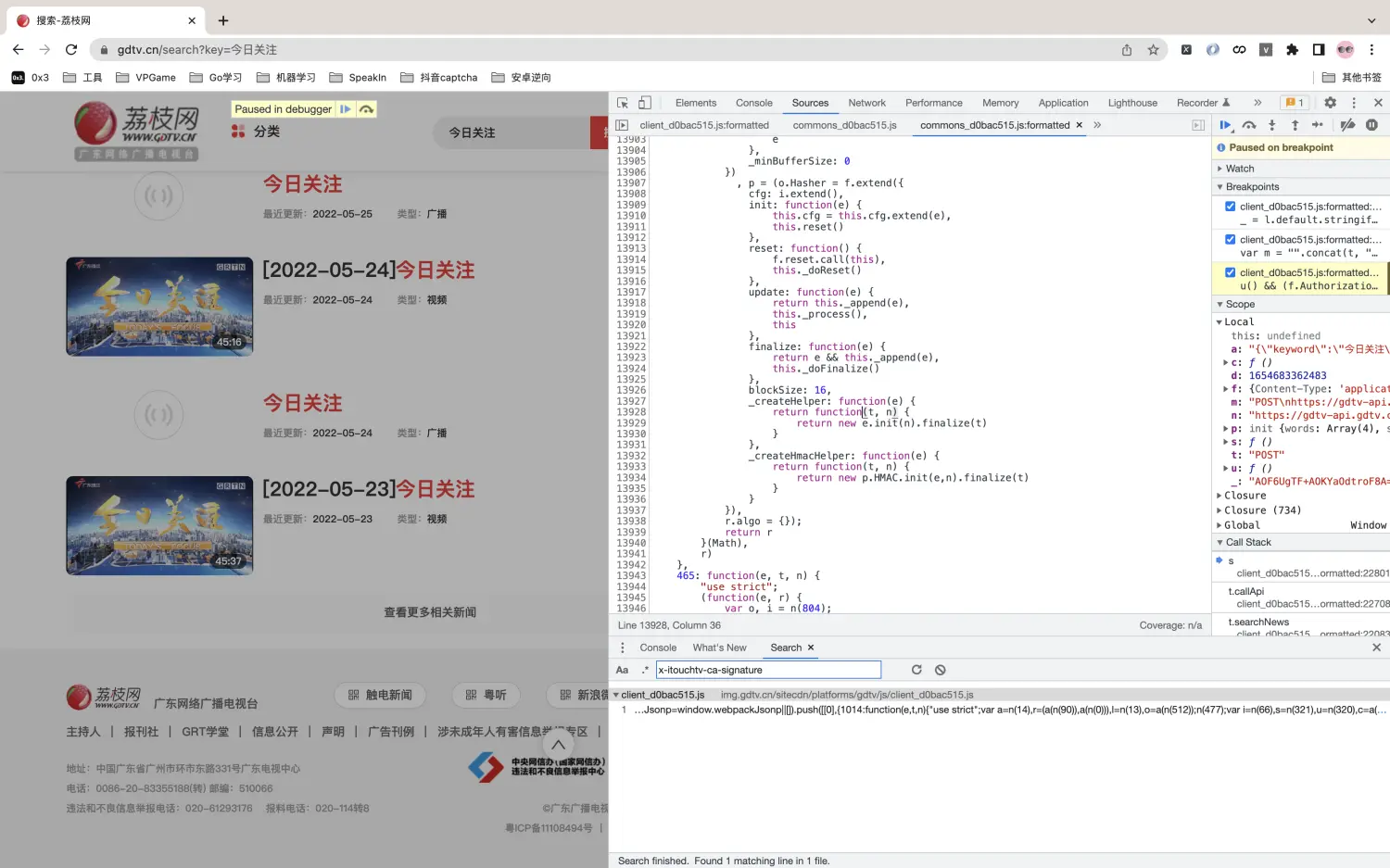Collapse the Call Stack section

tap(1247, 542)
